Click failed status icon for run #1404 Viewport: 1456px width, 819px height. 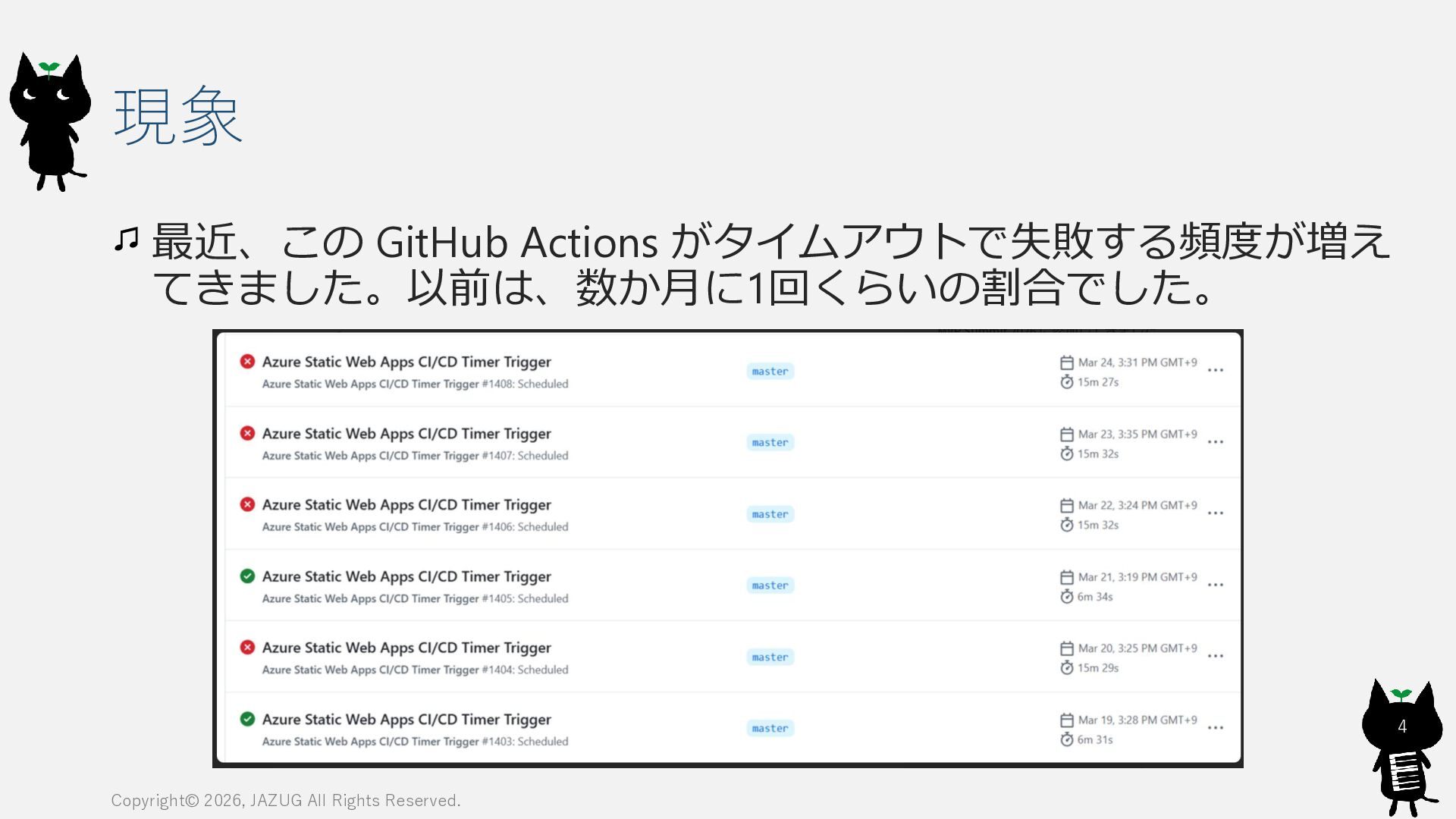click(247, 648)
